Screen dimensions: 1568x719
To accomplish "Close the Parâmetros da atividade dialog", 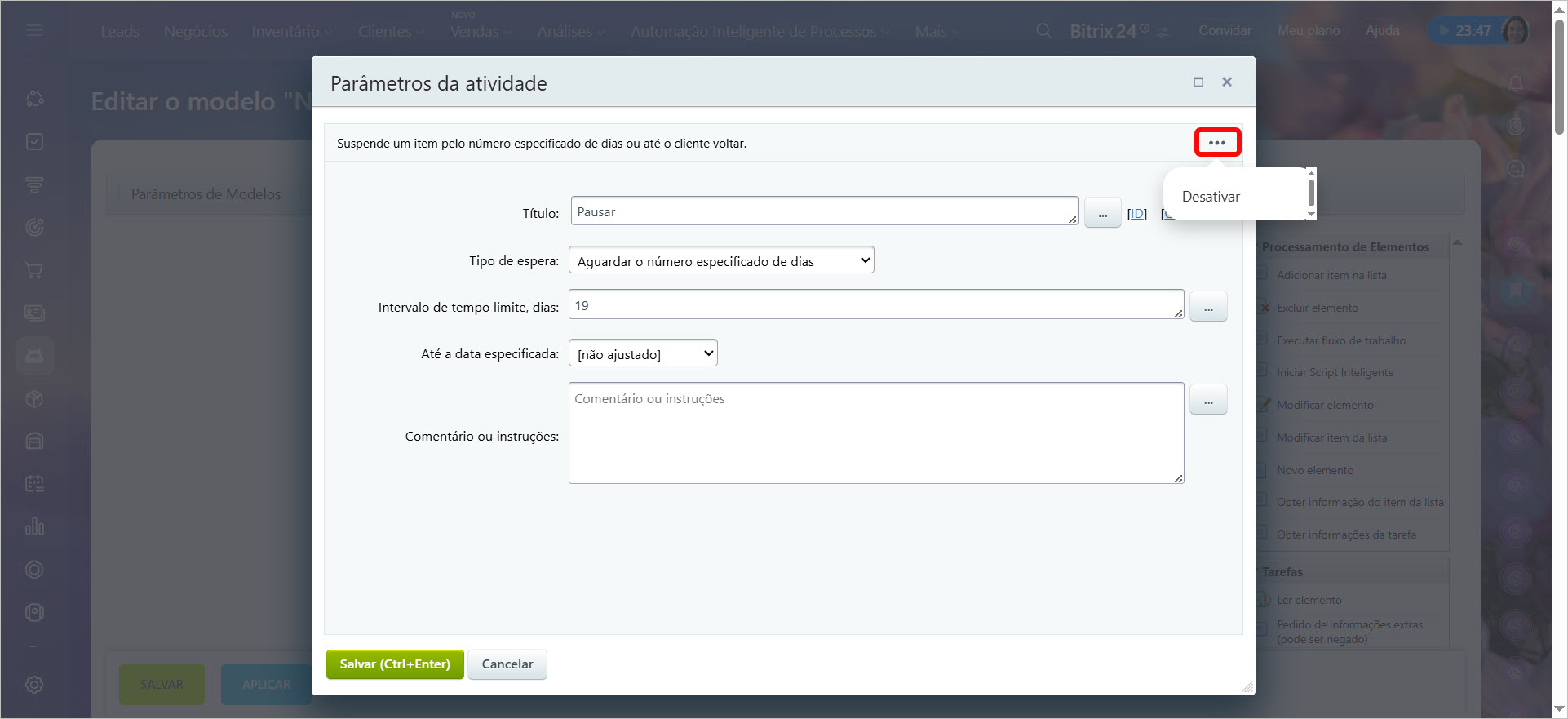I will coord(1226,82).
